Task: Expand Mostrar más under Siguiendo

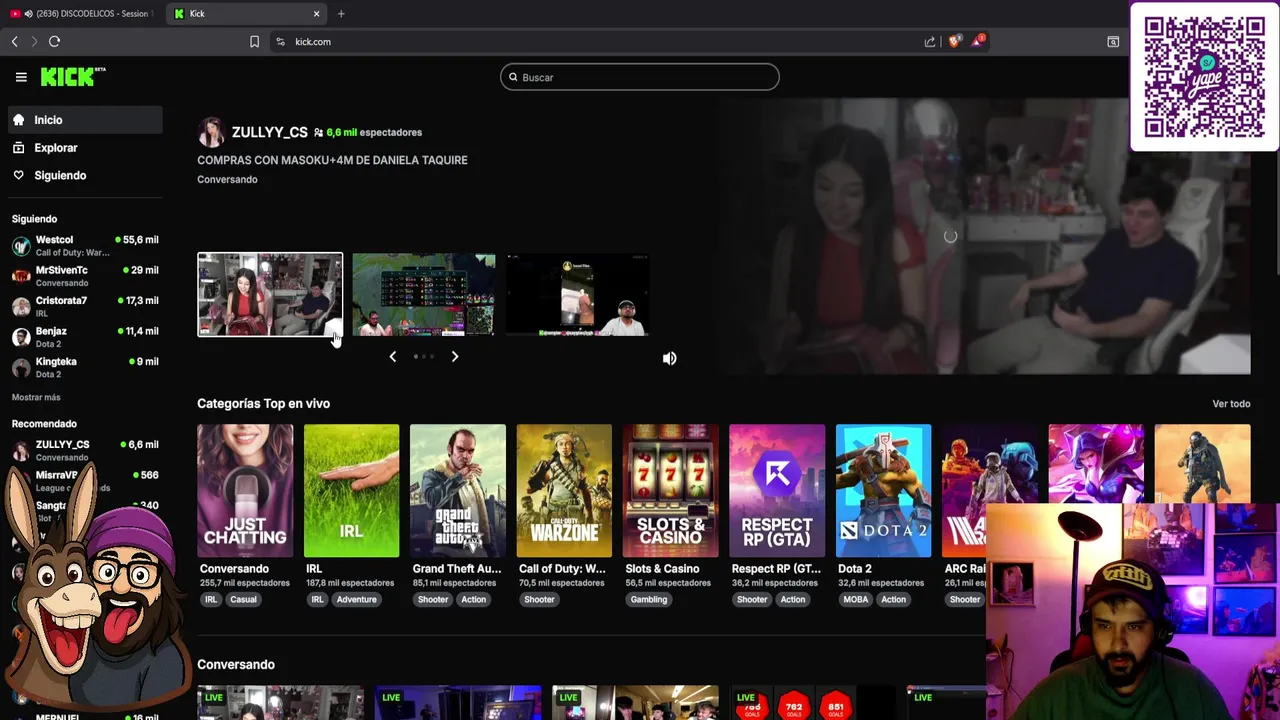Action: [x=36, y=397]
